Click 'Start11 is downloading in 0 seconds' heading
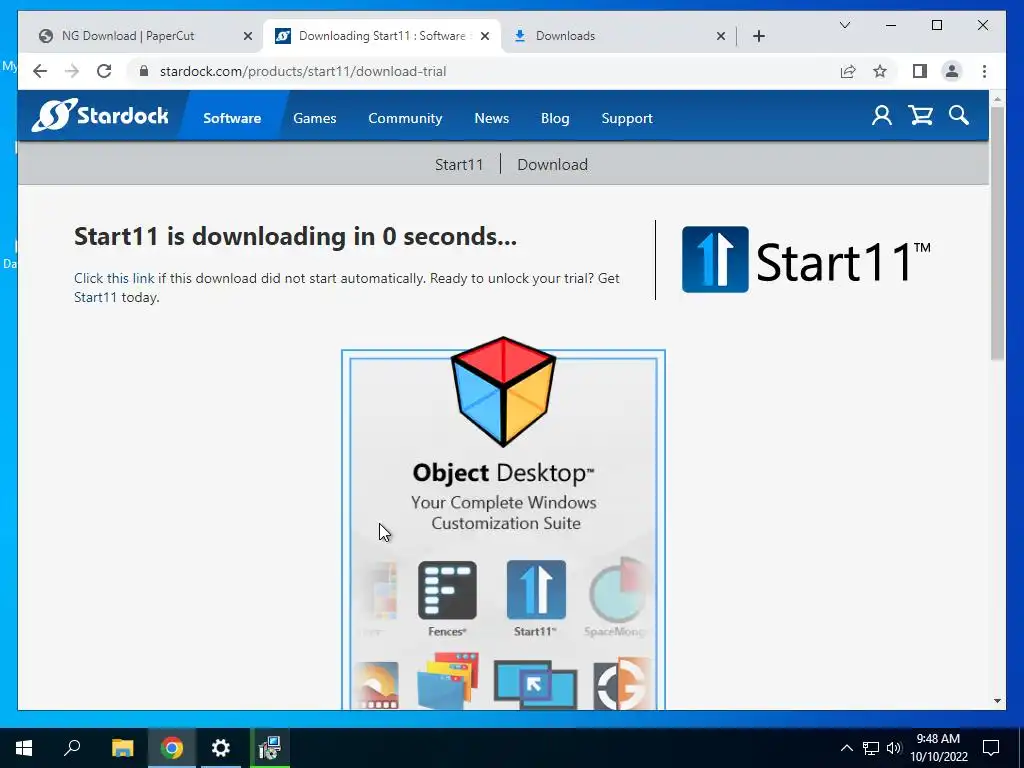Image resolution: width=1024 pixels, height=768 pixels. tap(295, 236)
